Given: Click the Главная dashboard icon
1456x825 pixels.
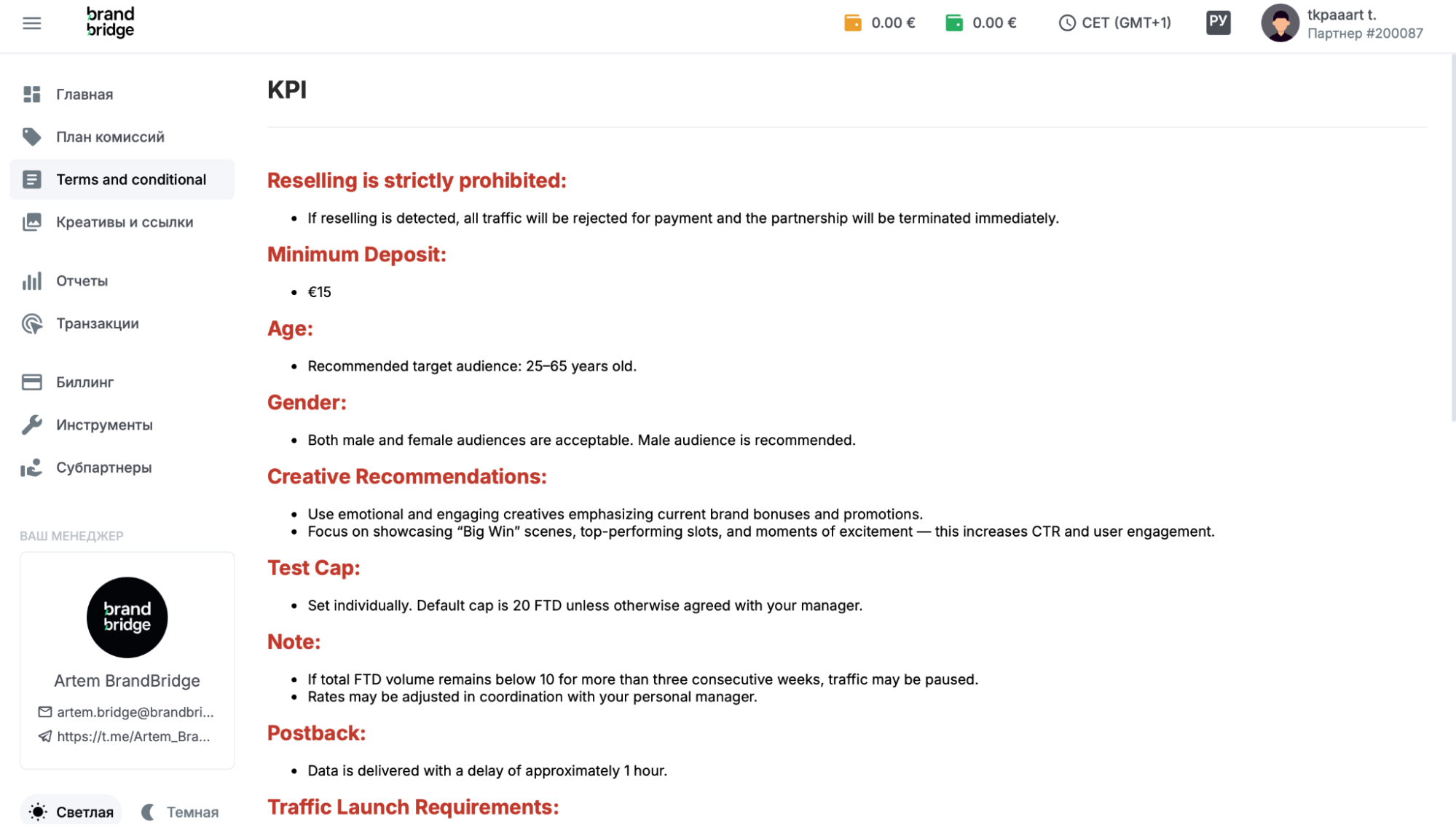Looking at the screenshot, I should coord(32,94).
